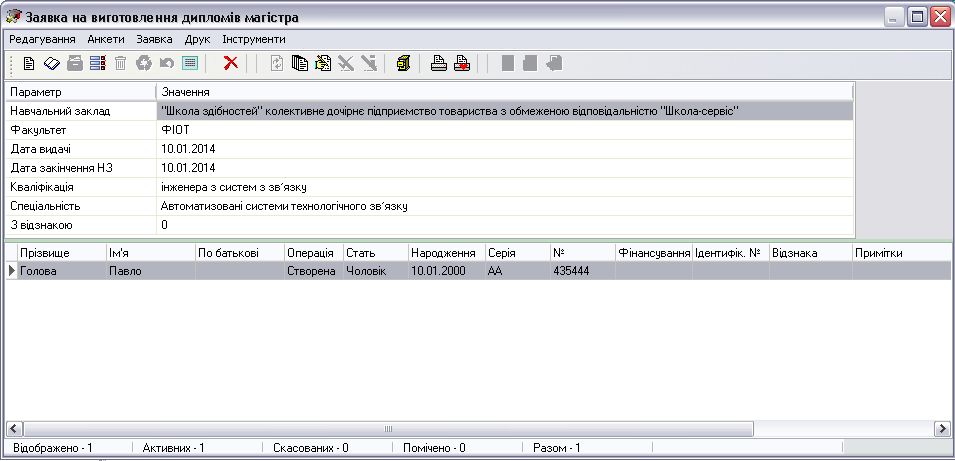Click the horizontal scrollbar thumb

[388, 429]
